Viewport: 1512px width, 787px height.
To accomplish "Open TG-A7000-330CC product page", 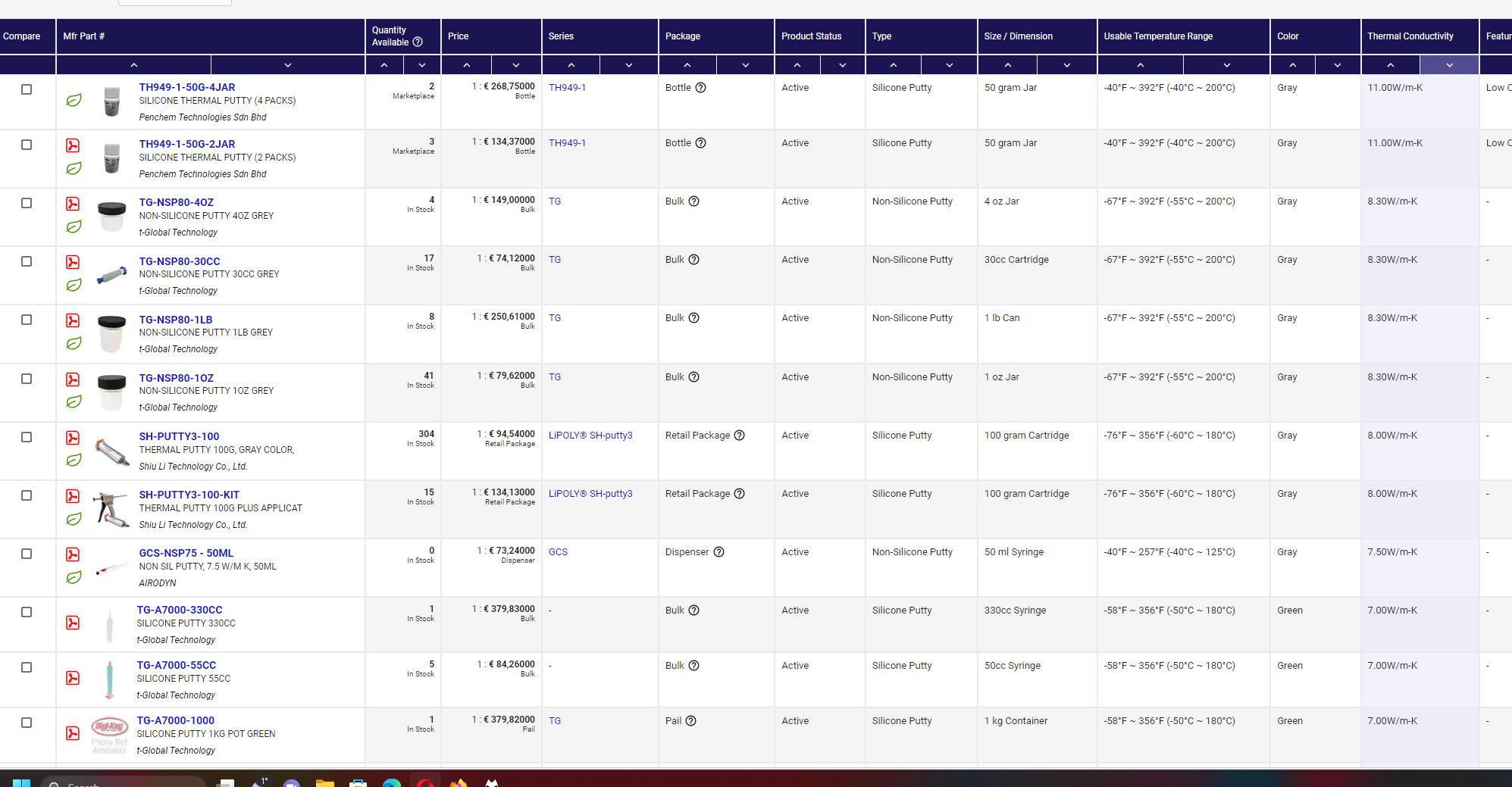I will [x=180, y=610].
